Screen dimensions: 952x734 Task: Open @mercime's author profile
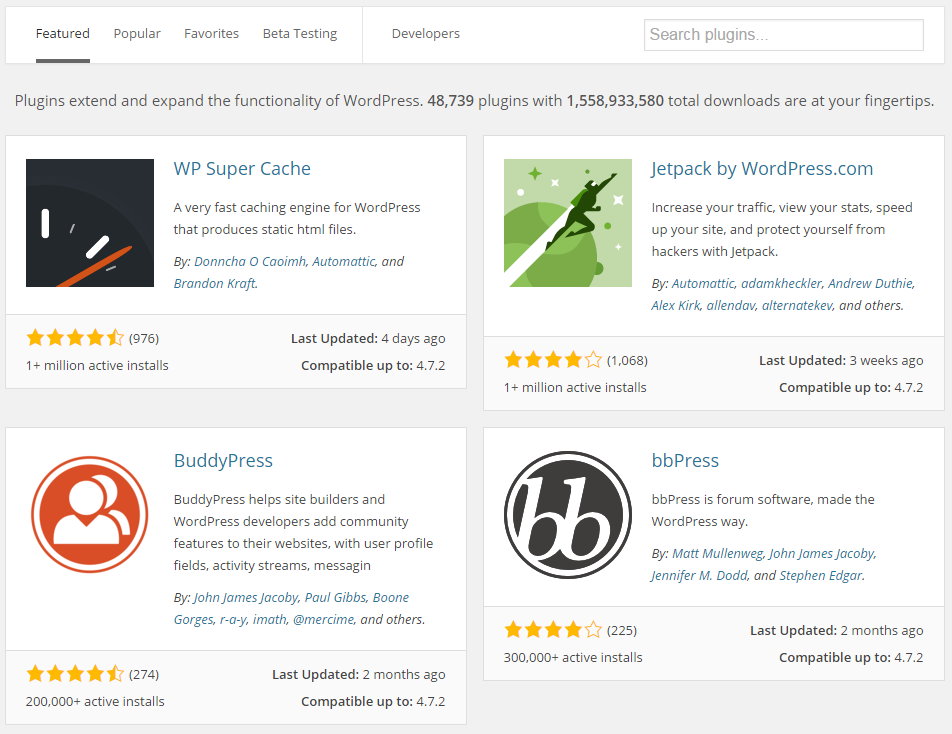pyautogui.click(x=323, y=619)
